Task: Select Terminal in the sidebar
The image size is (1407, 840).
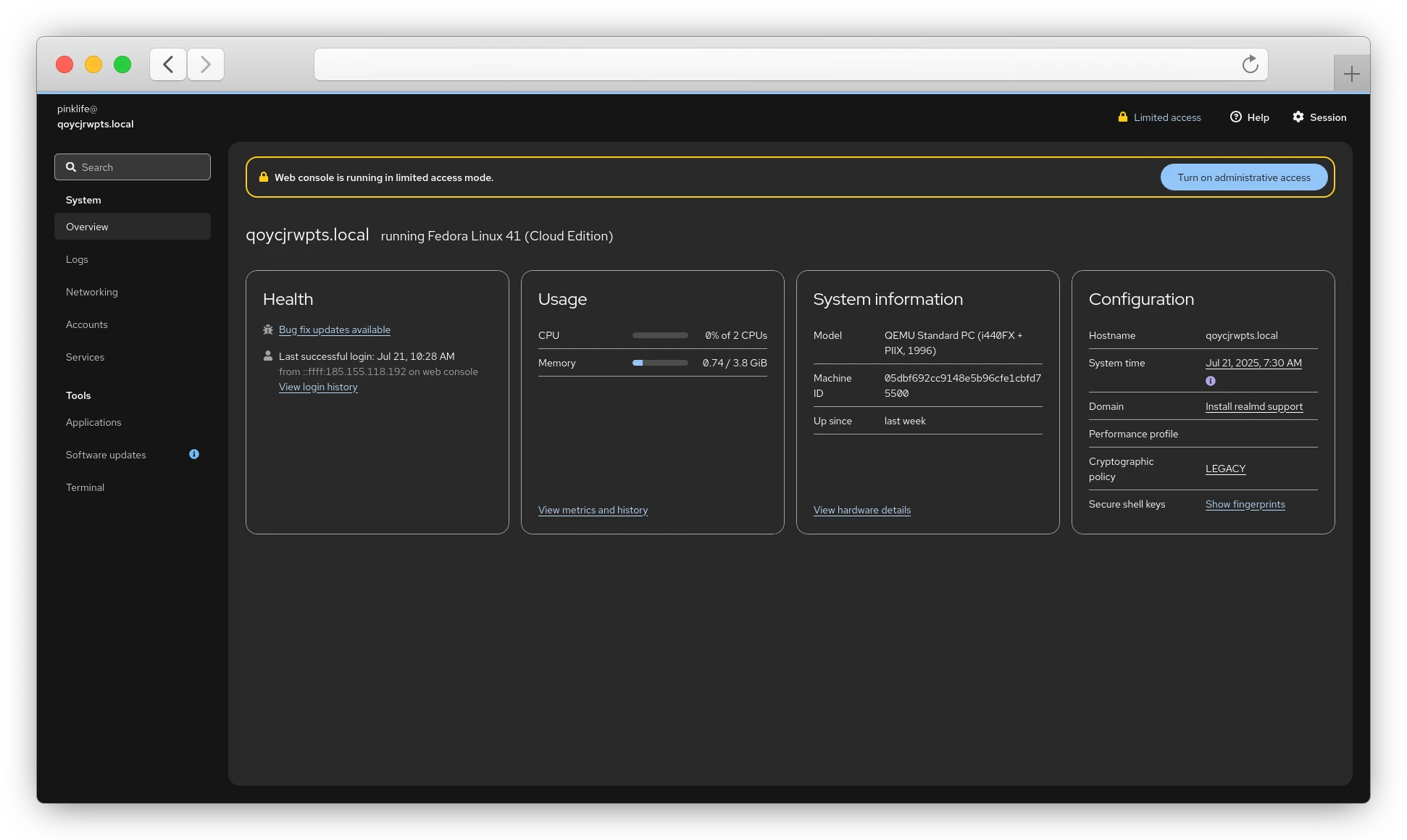Action: click(85, 487)
